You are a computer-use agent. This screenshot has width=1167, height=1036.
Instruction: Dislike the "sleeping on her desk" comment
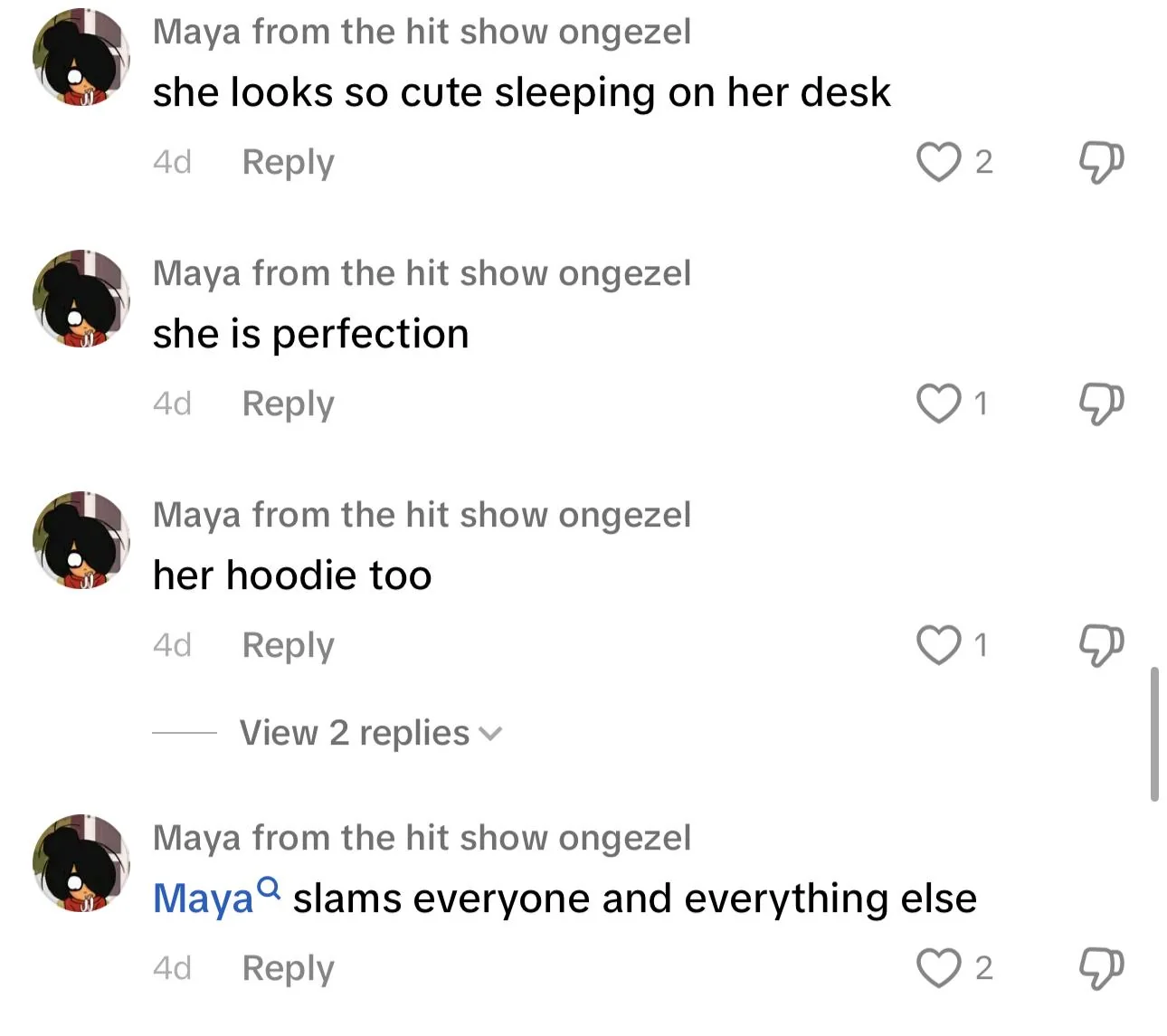coord(1101,162)
